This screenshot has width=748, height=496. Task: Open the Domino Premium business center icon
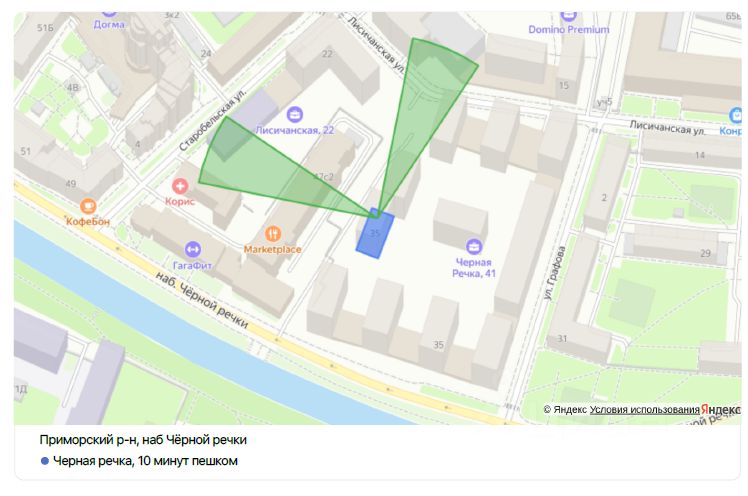(569, 15)
